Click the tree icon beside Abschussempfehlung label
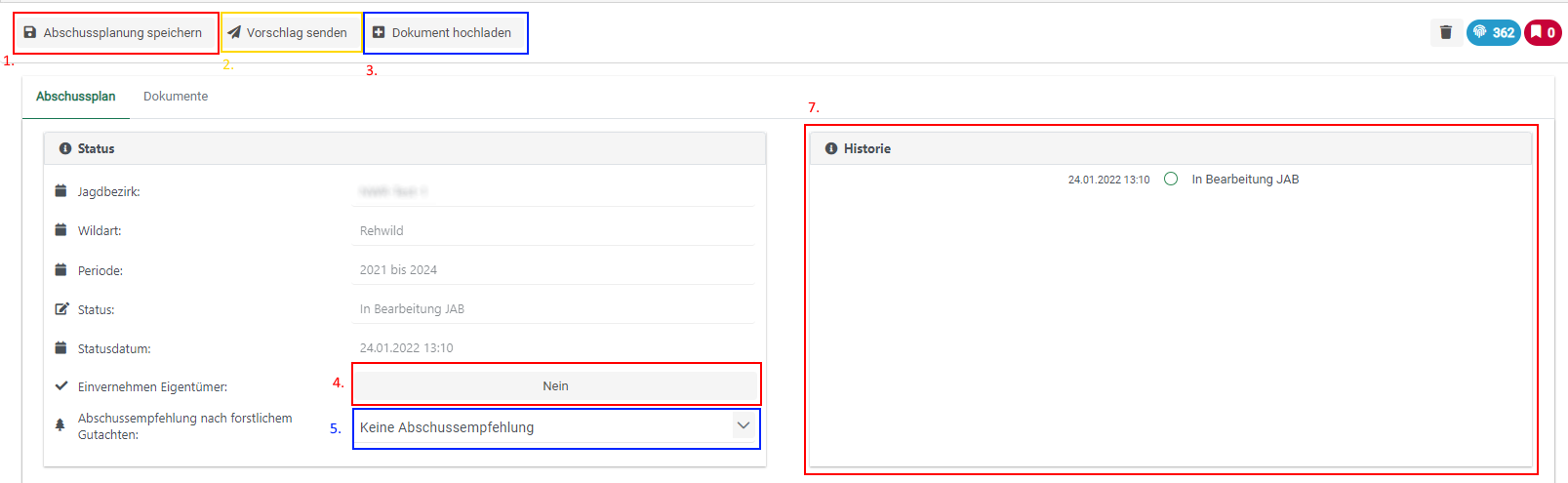Viewport: 1568px width, 483px height. tap(60, 425)
